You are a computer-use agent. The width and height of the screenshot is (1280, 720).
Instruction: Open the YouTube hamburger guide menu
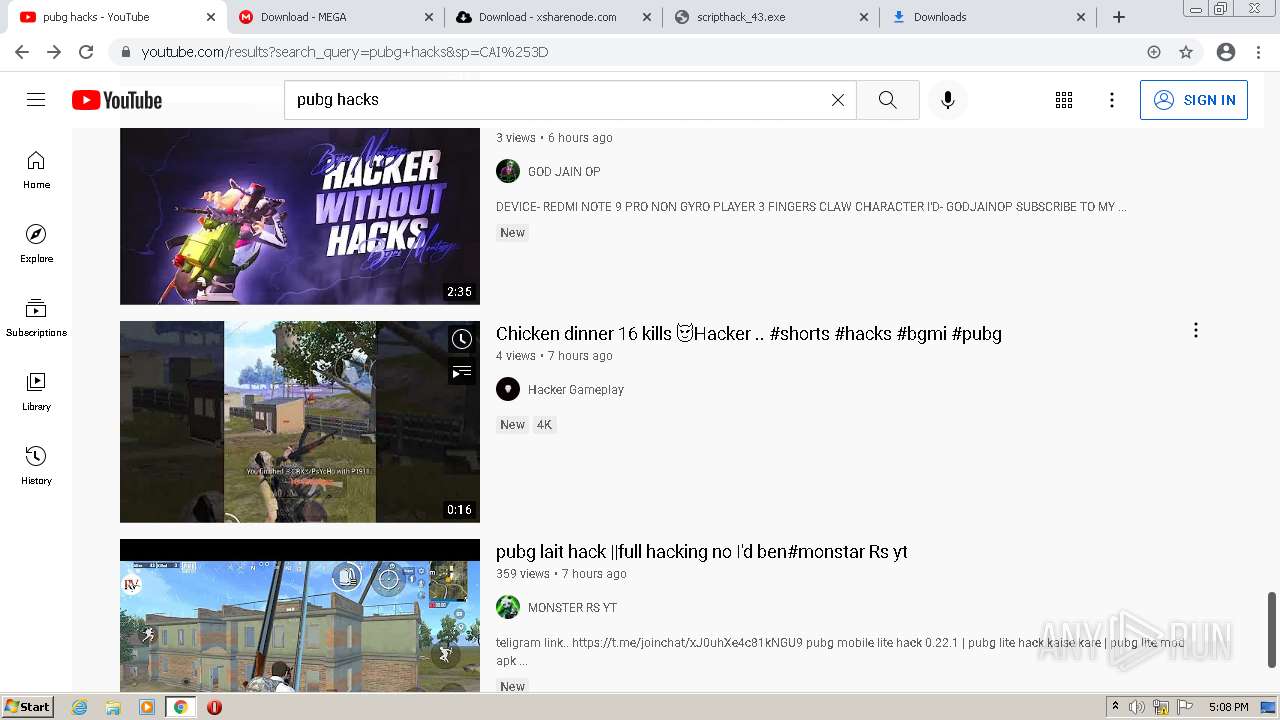[36, 100]
